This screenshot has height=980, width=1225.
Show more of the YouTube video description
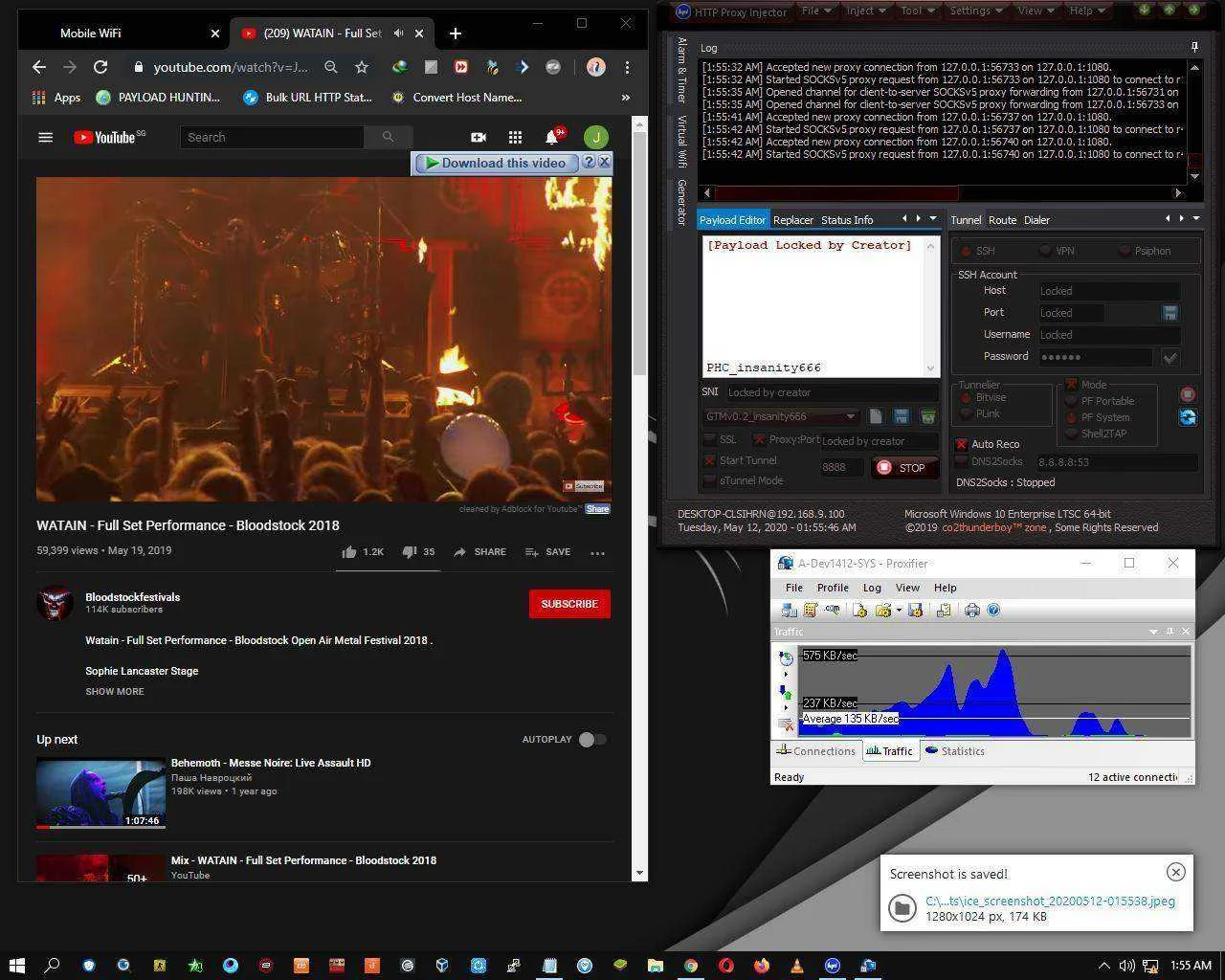(115, 691)
